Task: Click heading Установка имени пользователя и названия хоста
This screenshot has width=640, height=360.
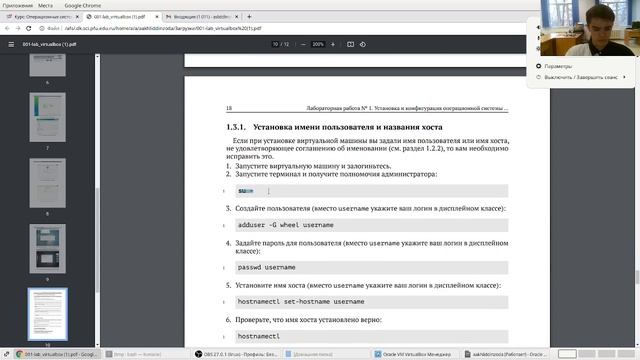Action: coord(347,127)
